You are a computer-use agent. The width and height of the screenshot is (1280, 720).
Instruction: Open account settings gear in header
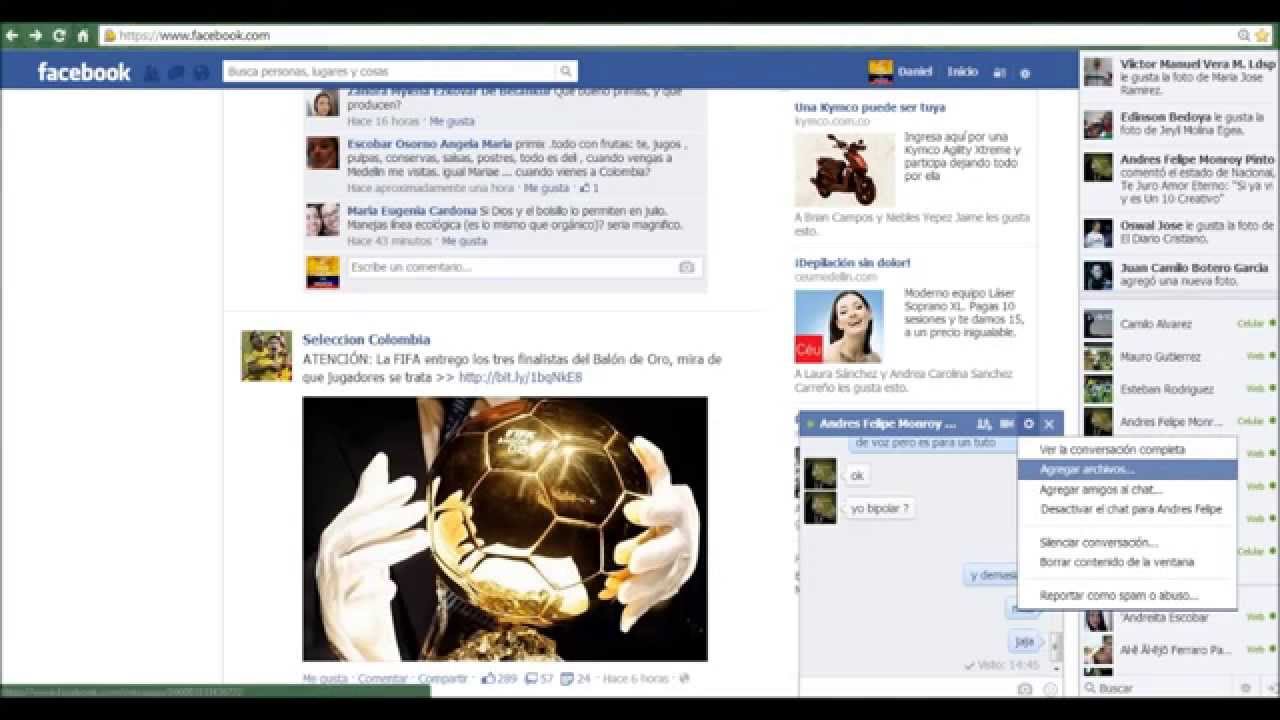[x=1024, y=72]
